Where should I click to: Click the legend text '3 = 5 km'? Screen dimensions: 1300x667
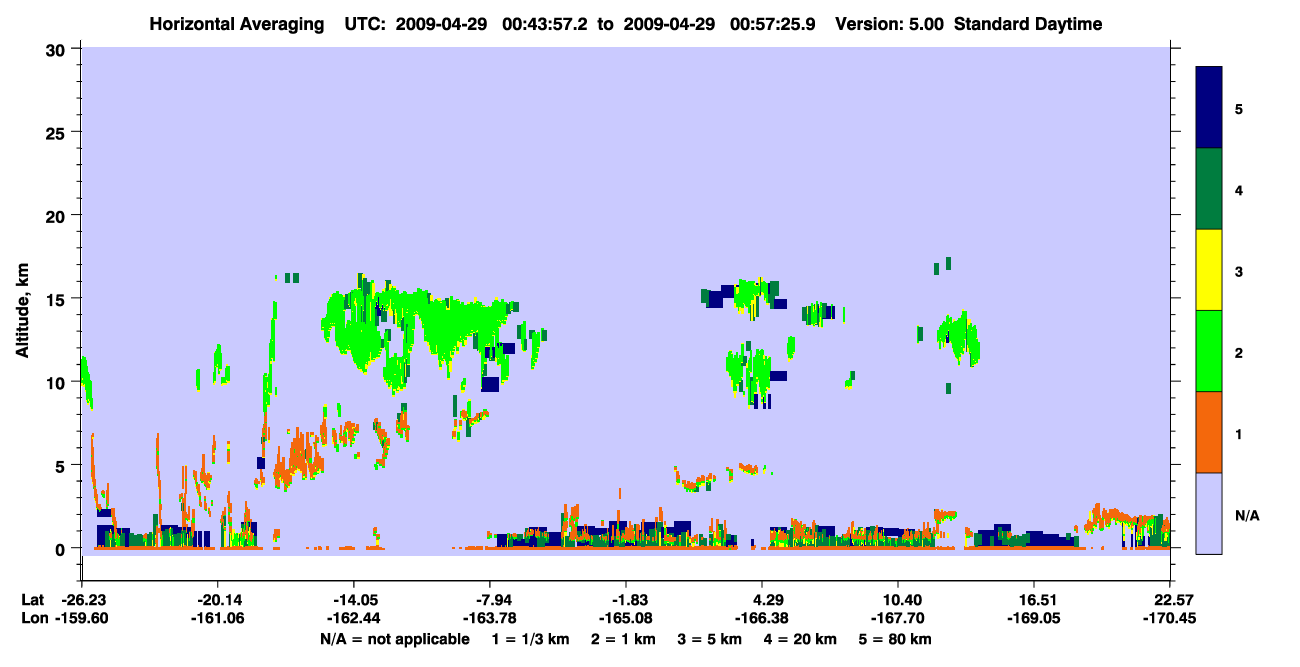(x=710, y=639)
